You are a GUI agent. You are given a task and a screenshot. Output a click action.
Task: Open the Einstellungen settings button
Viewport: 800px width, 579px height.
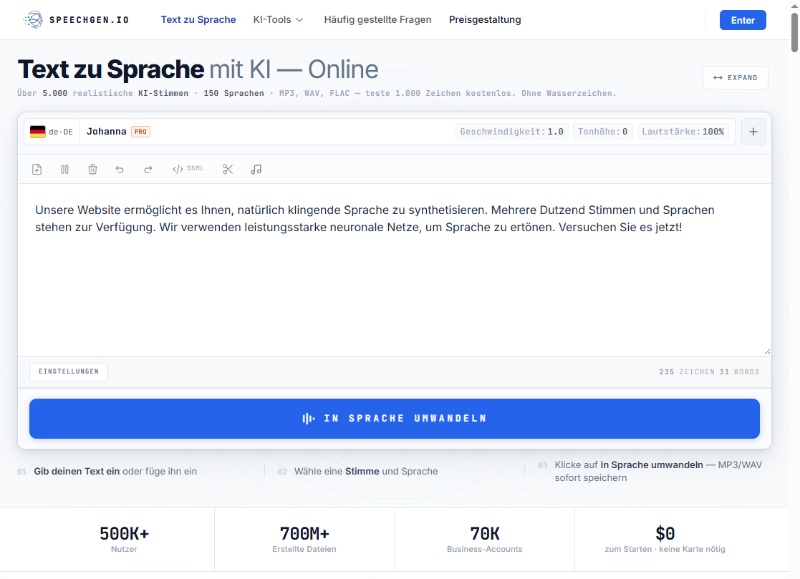[69, 371]
